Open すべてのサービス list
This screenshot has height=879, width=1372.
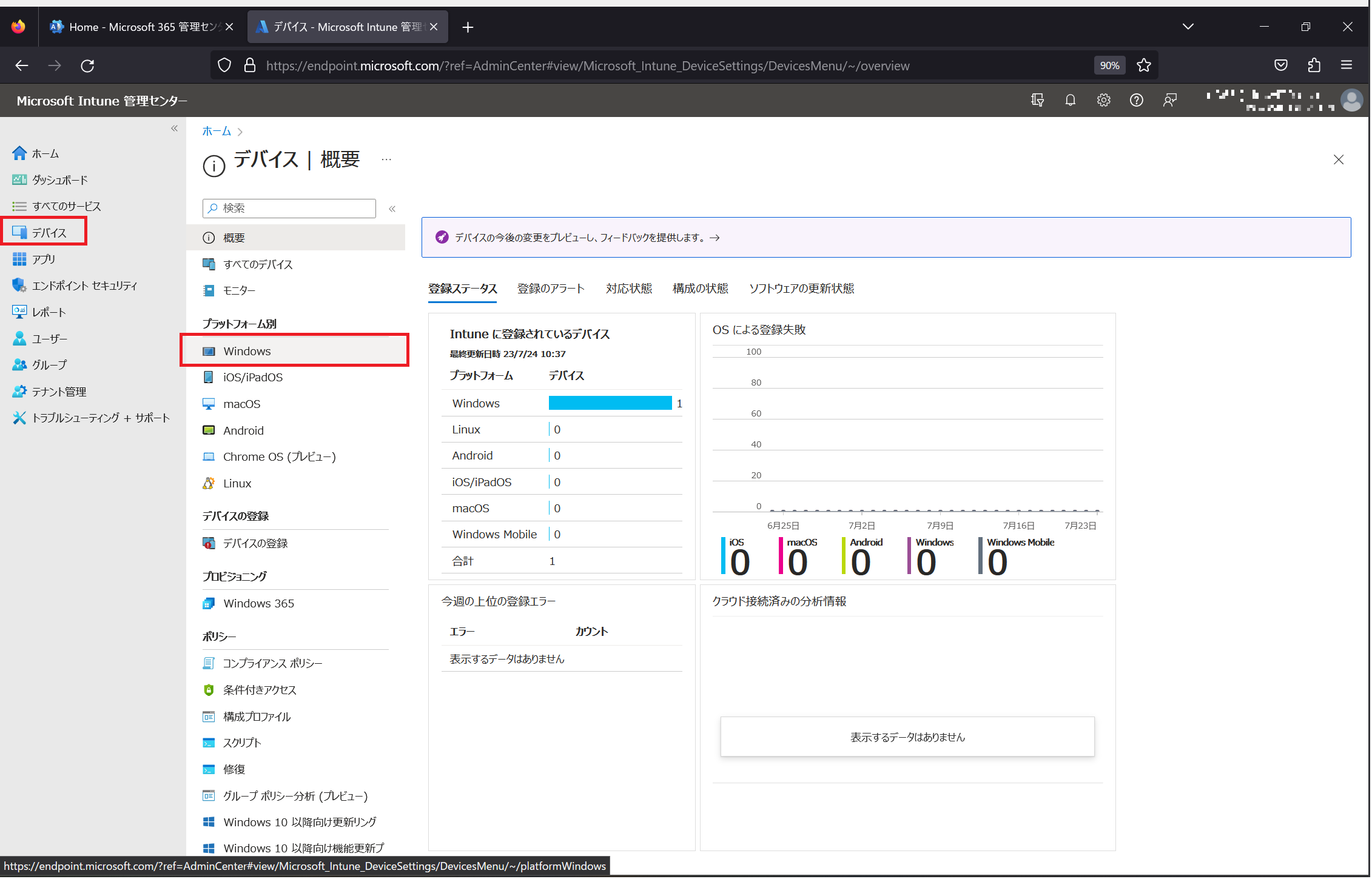56,207
